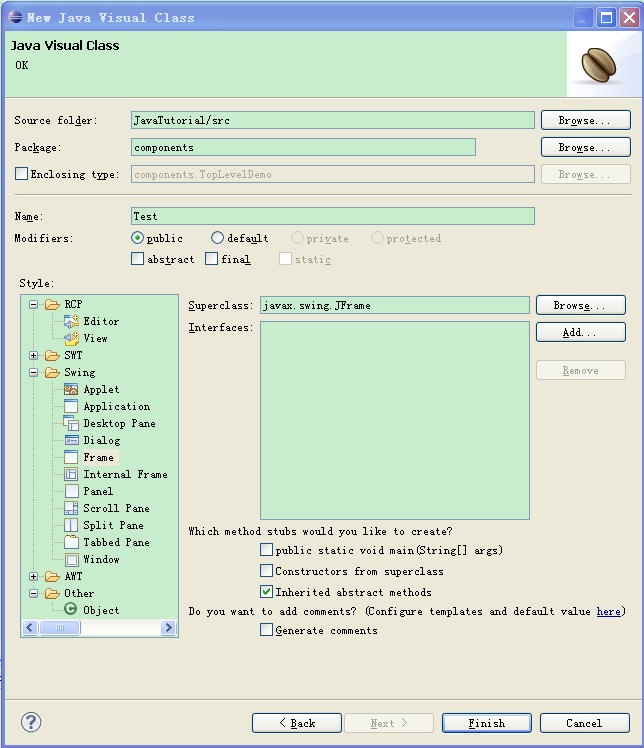Image resolution: width=644 pixels, height=748 pixels.
Task: Click the Cancel button
Action: coord(585,723)
